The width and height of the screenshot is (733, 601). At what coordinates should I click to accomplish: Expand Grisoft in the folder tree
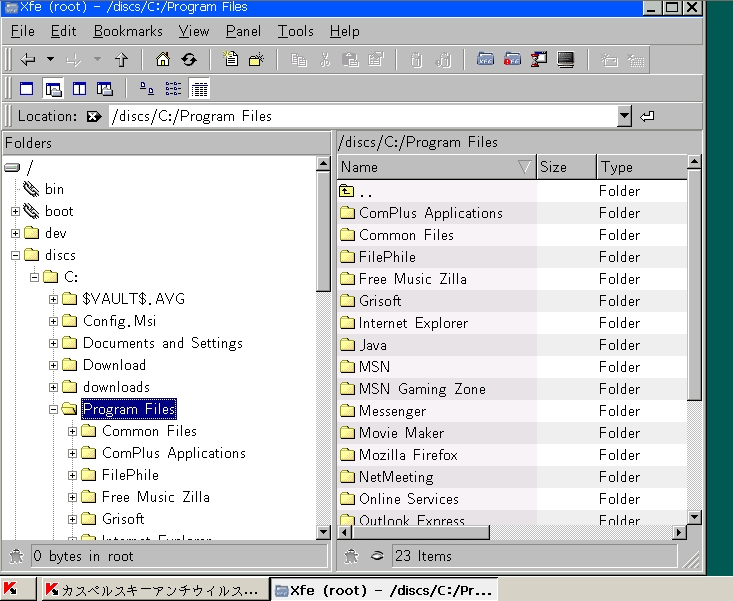tap(72, 520)
